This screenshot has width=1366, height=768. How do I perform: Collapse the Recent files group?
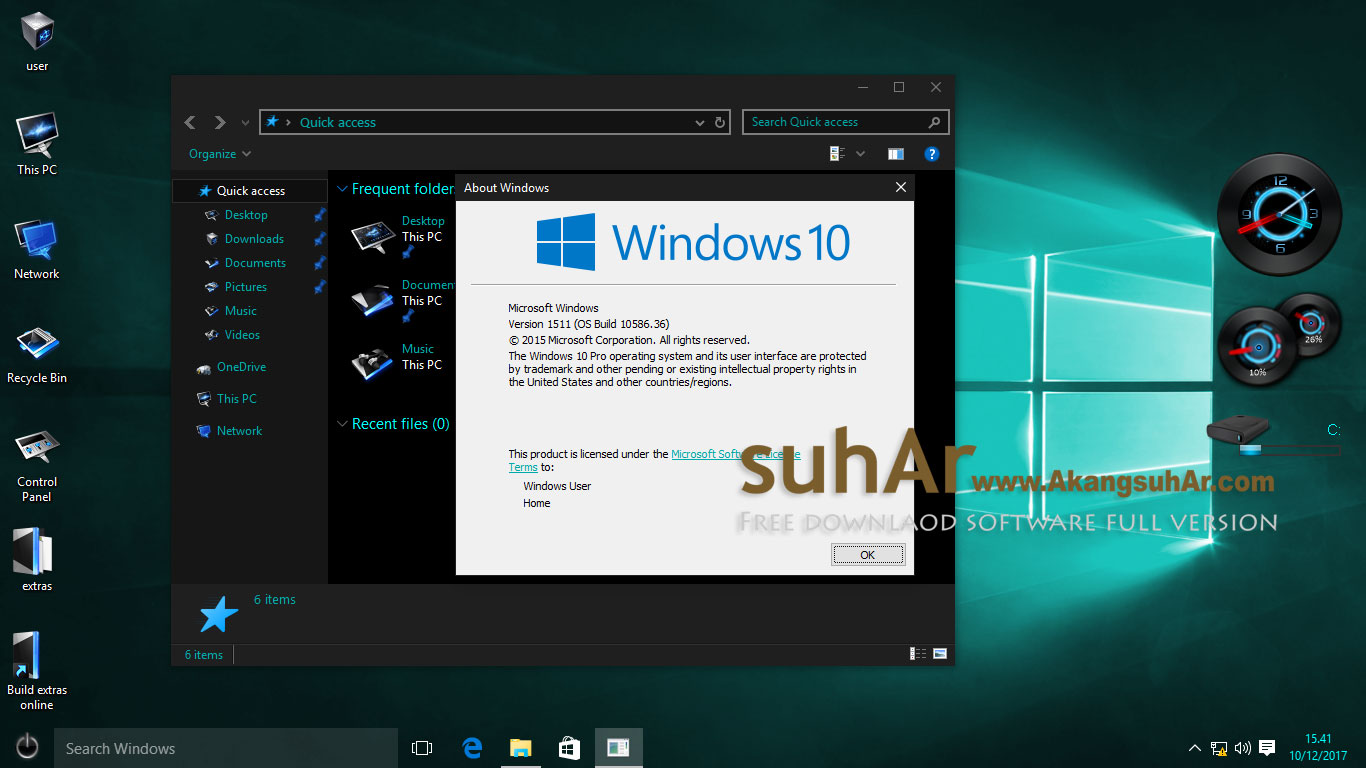point(343,424)
